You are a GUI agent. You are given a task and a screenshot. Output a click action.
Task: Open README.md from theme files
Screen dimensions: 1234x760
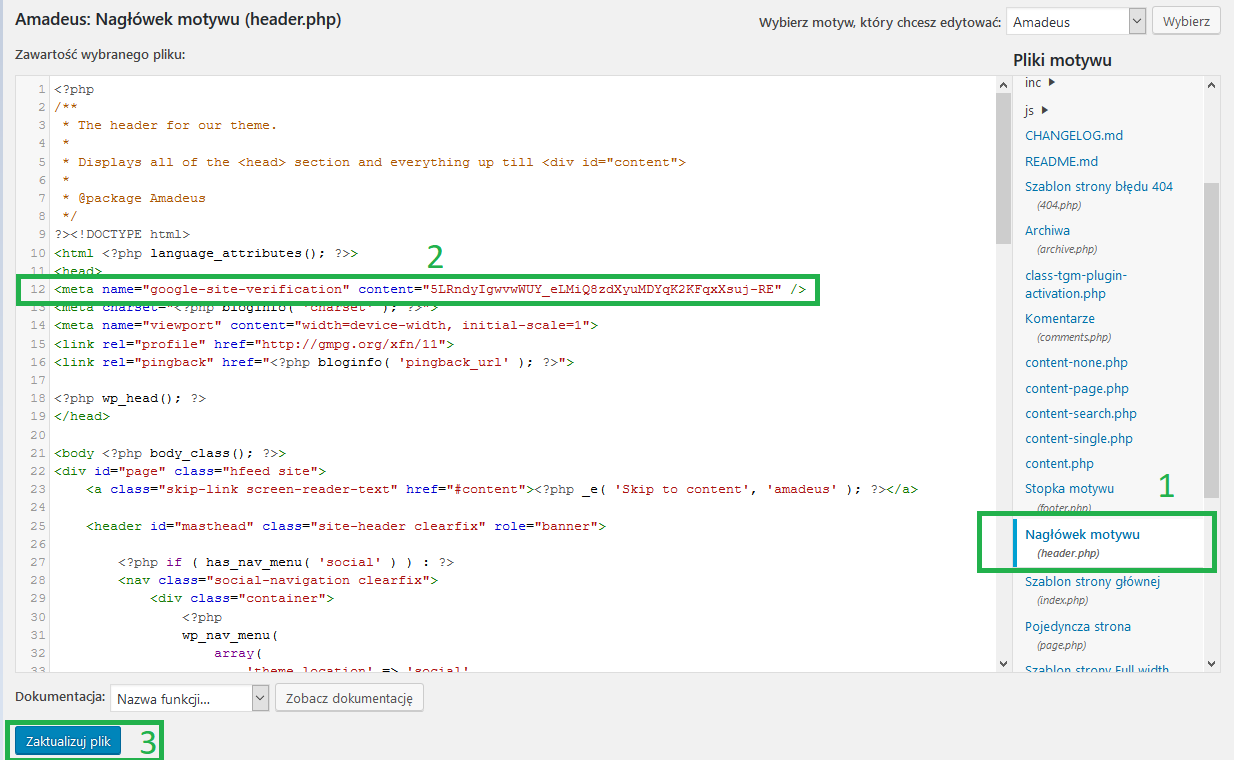(1061, 161)
